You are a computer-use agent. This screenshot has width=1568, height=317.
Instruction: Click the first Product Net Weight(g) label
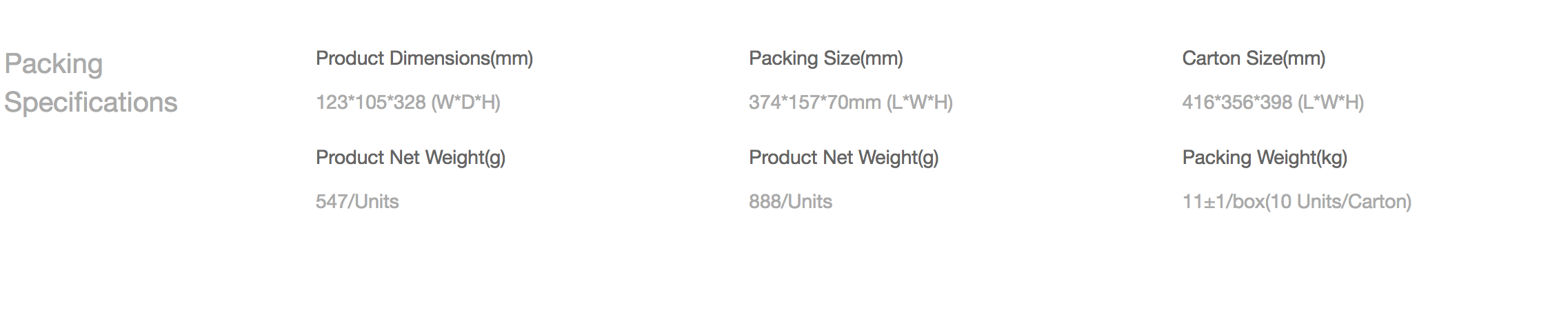410,158
